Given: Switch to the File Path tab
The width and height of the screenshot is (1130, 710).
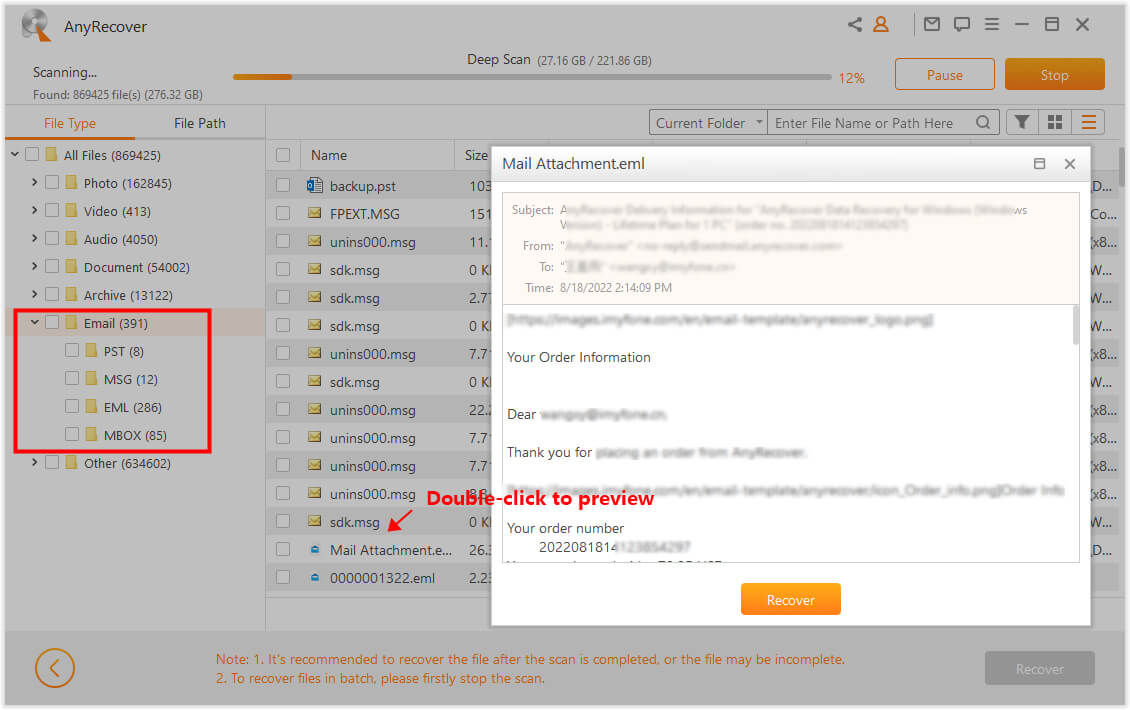Looking at the screenshot, I should tap(200, 123).
